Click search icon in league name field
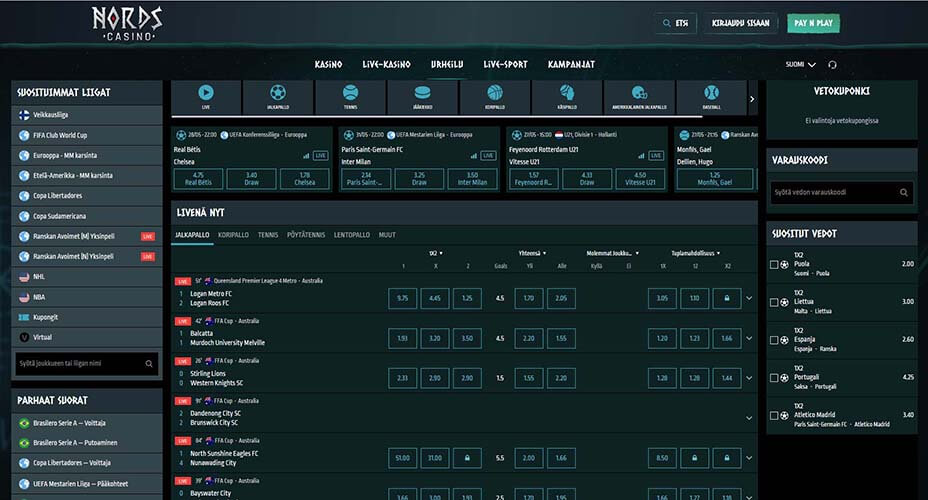 coord(149,363)
